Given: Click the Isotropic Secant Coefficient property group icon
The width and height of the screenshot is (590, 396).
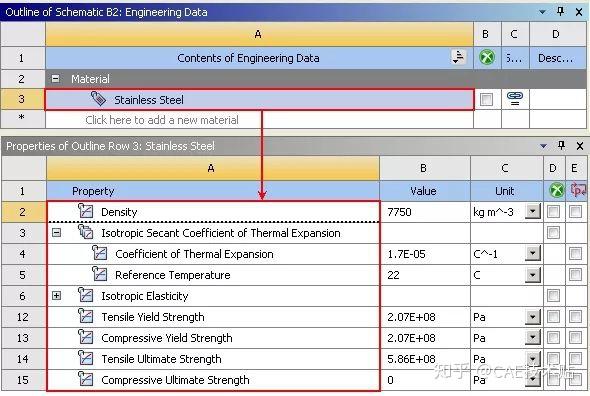Looking at the screenshot, I should pyautogui.click(x=85, y=232).
